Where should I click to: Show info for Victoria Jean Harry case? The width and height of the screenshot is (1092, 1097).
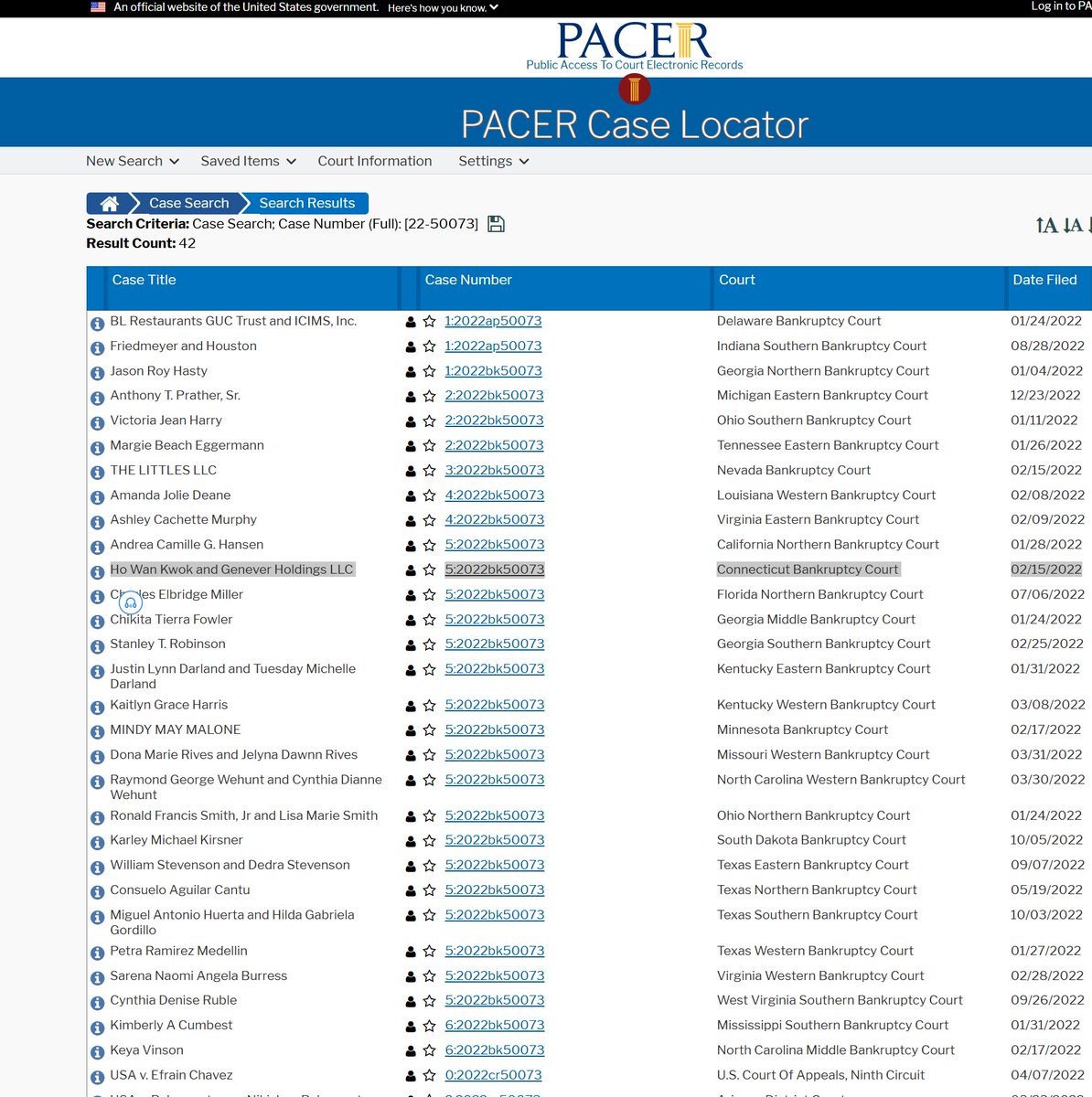click(x=97, y=423)
